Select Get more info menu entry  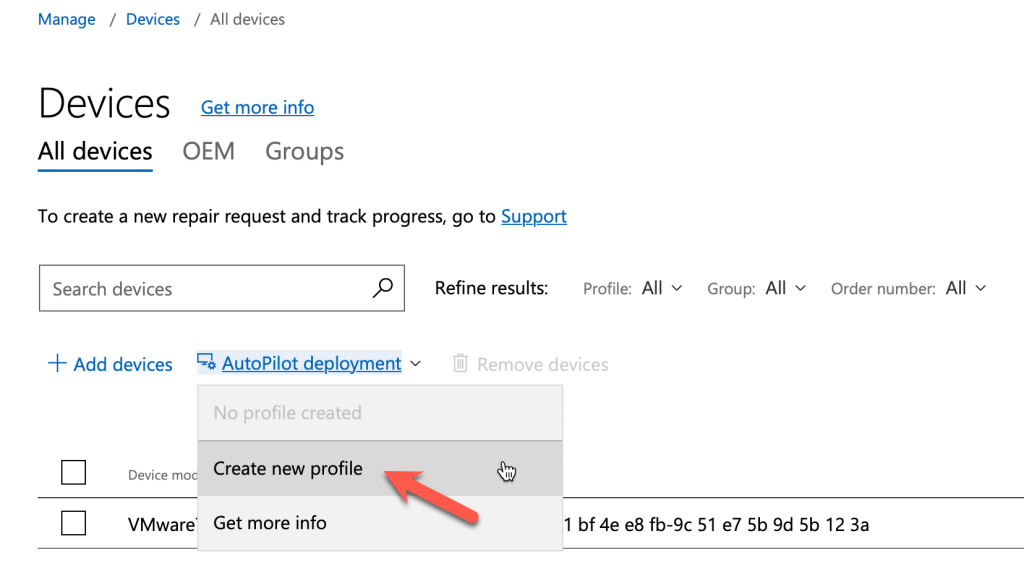270,522
